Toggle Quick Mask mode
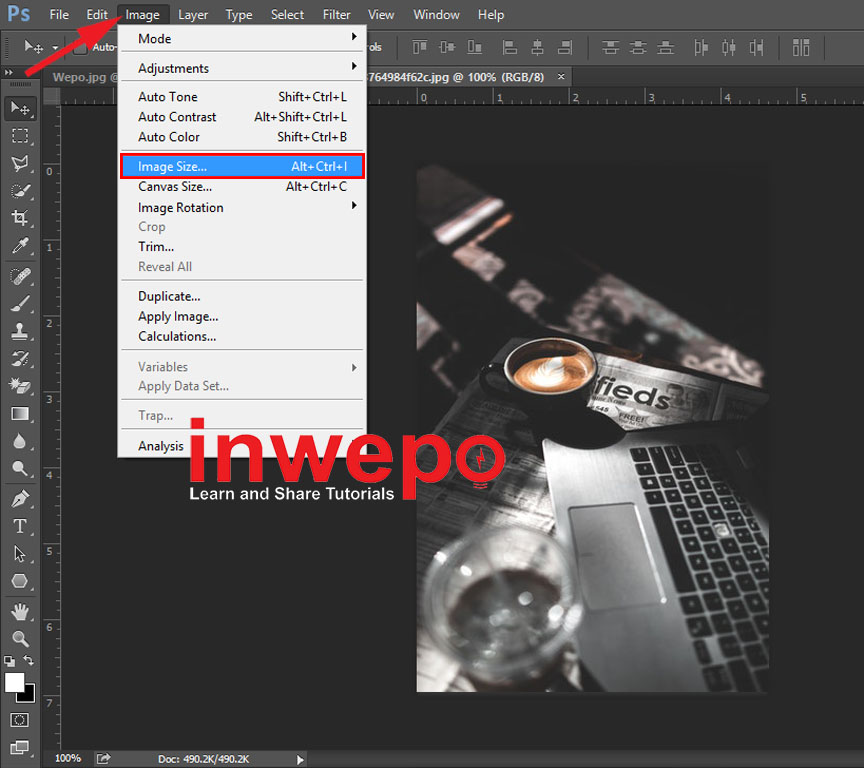864x768 pixels. coord(20,720)
